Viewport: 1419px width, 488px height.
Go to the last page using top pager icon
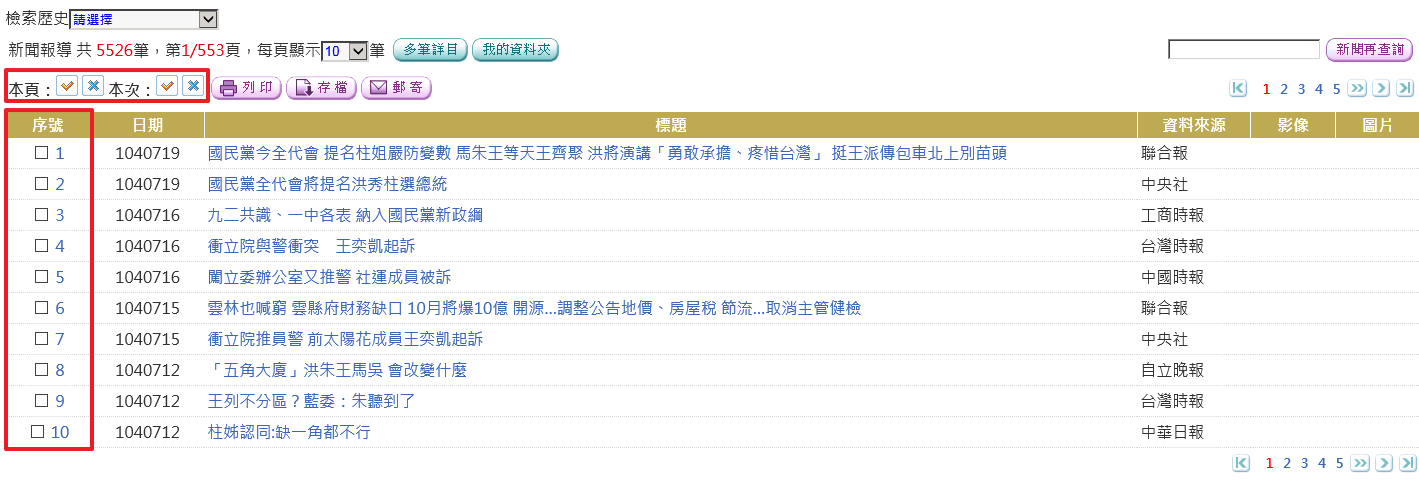click(x=1405, y=89)
